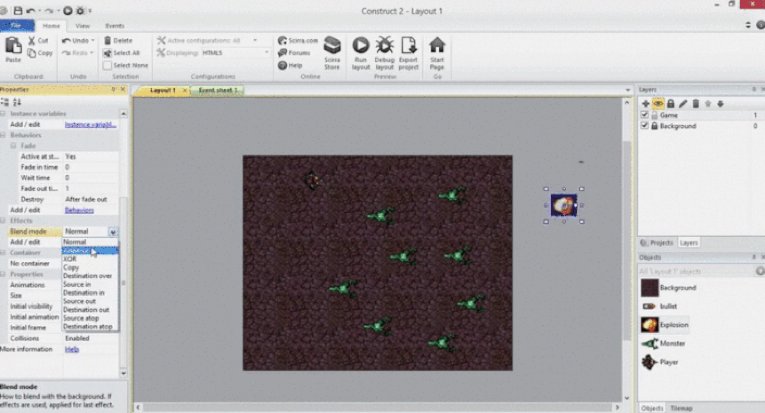Choose XOR blend mode option

click(x=90, y=259)
